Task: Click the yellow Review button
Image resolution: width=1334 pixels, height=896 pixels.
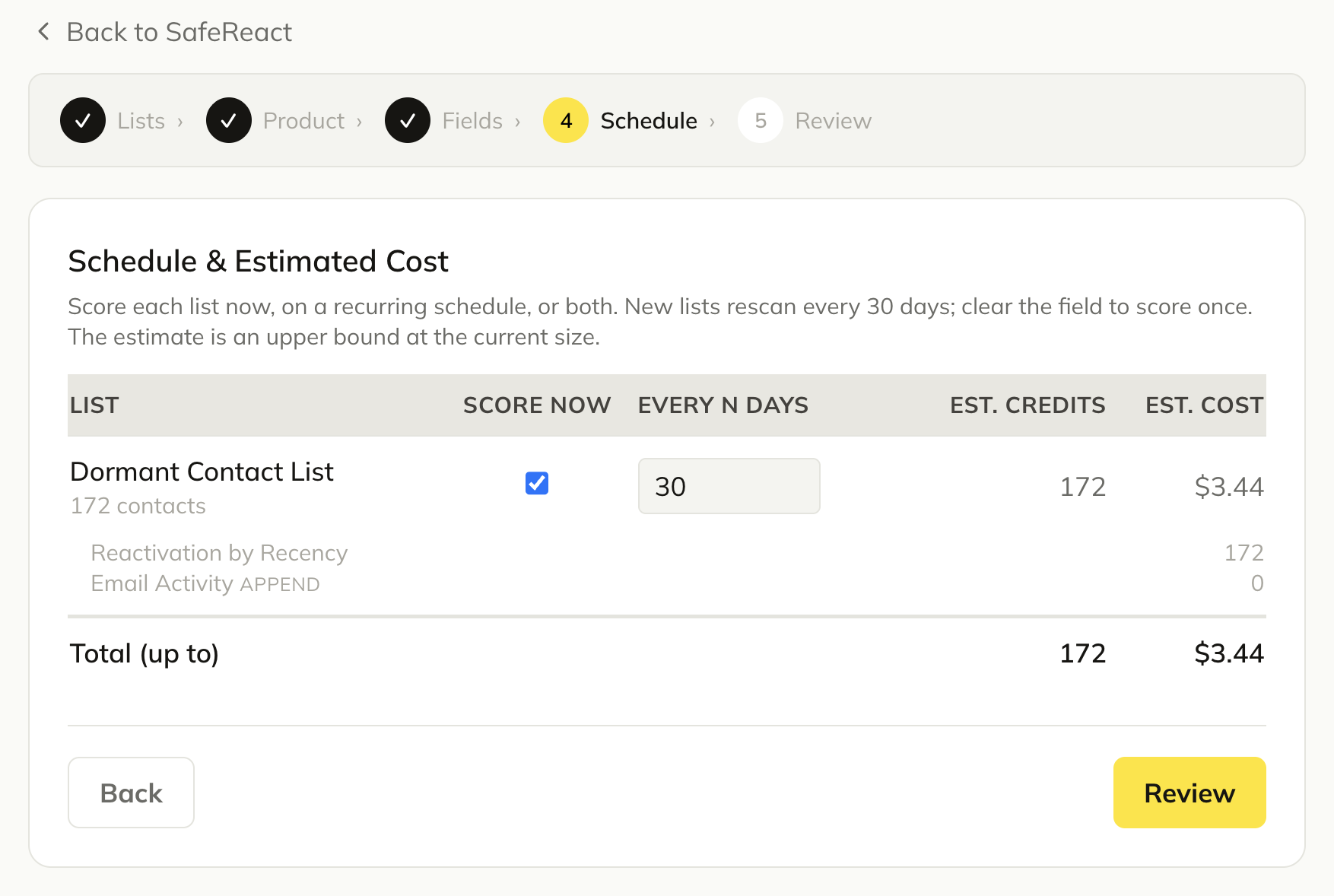Action: click(1189, 793)
